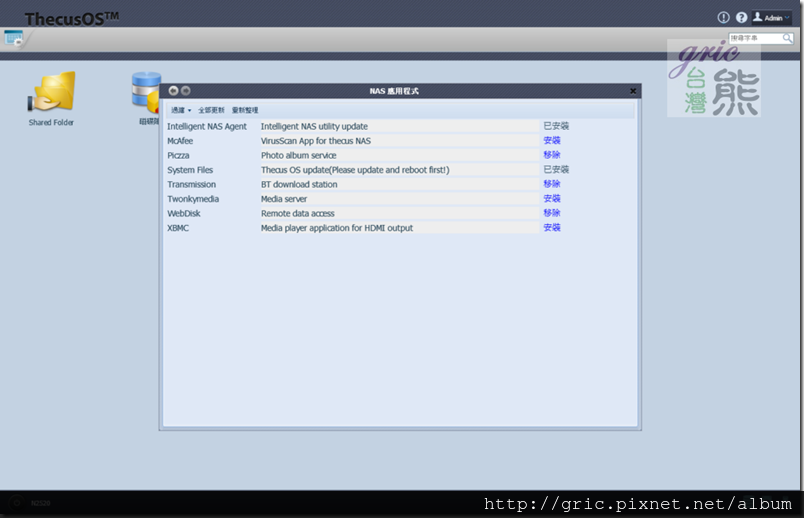Viewport: 804px width, 518px height.
Task: Click the search text field
Action: (756, 38)
